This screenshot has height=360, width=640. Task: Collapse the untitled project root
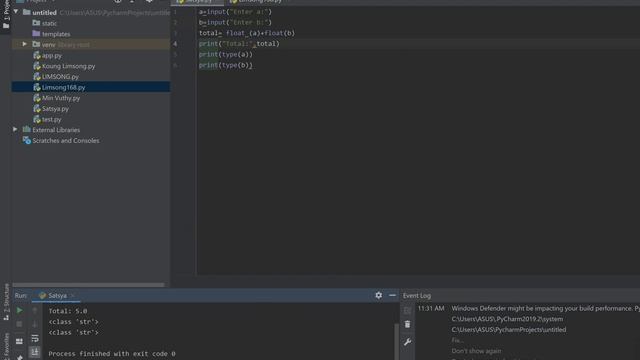[x=16, y=12]
